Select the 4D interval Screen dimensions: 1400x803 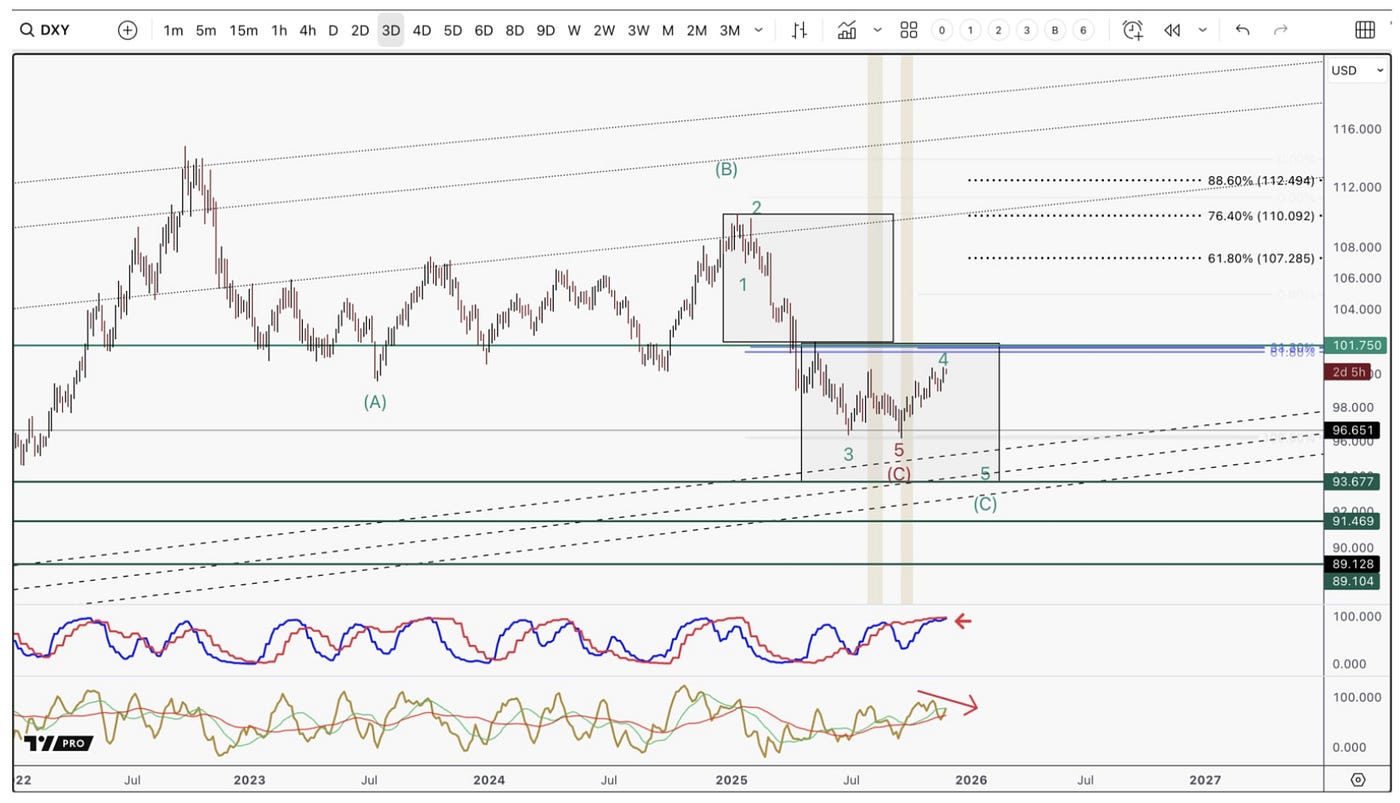tap(422, 30)
